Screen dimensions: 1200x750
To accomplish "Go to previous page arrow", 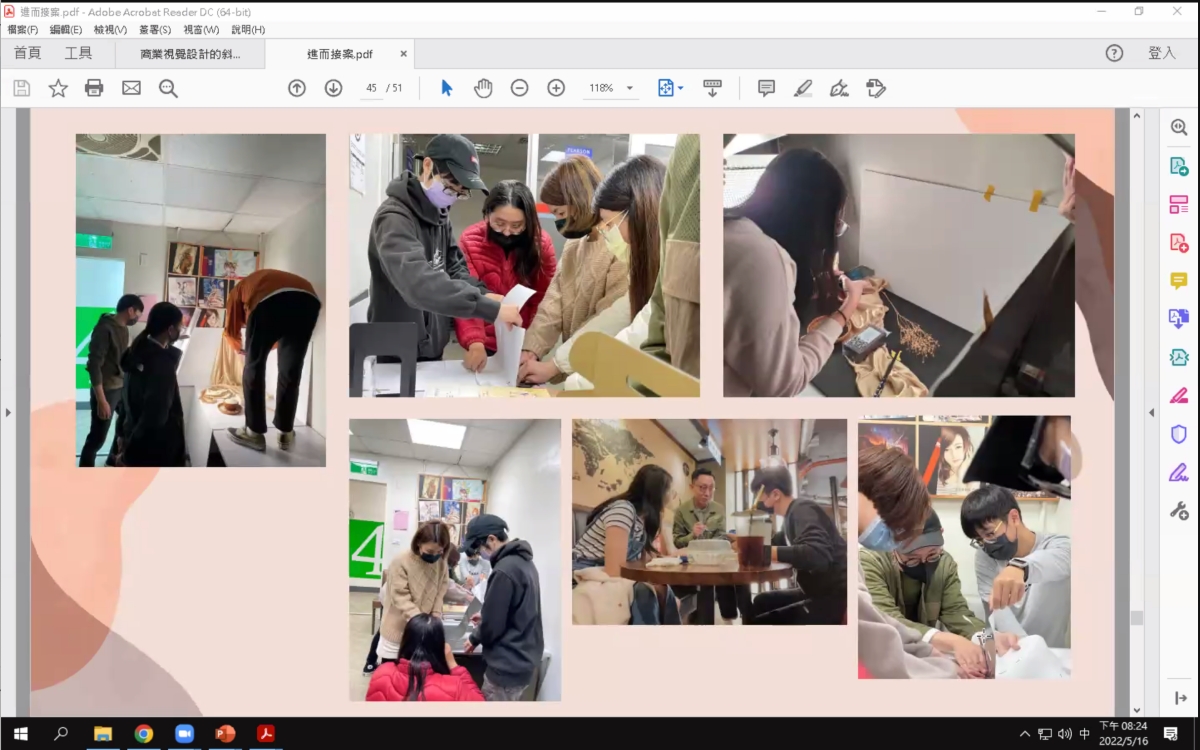I will [297, 88].
